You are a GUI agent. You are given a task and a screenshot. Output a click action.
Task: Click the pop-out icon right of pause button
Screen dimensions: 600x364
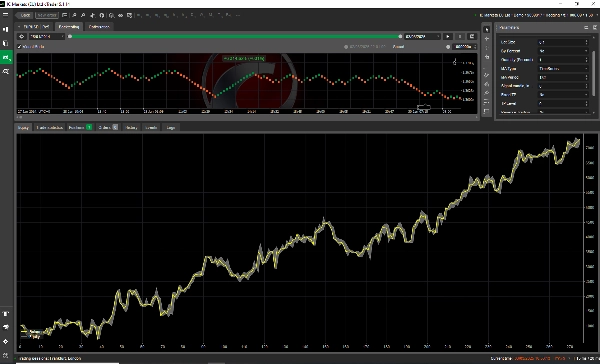(472, 36)
